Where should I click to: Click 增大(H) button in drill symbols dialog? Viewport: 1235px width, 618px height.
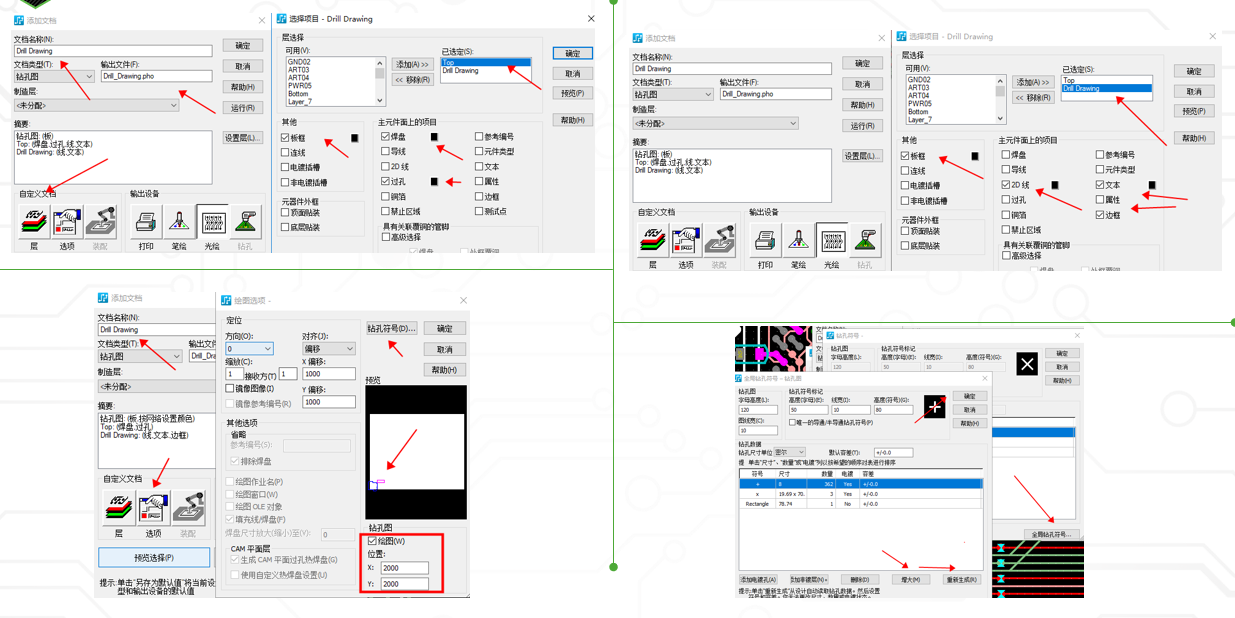(910, 579)
